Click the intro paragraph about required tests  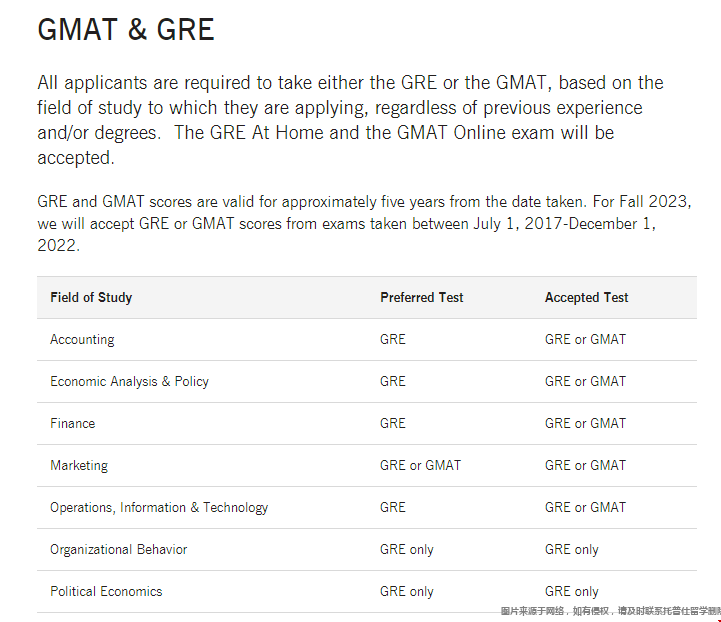350,120
